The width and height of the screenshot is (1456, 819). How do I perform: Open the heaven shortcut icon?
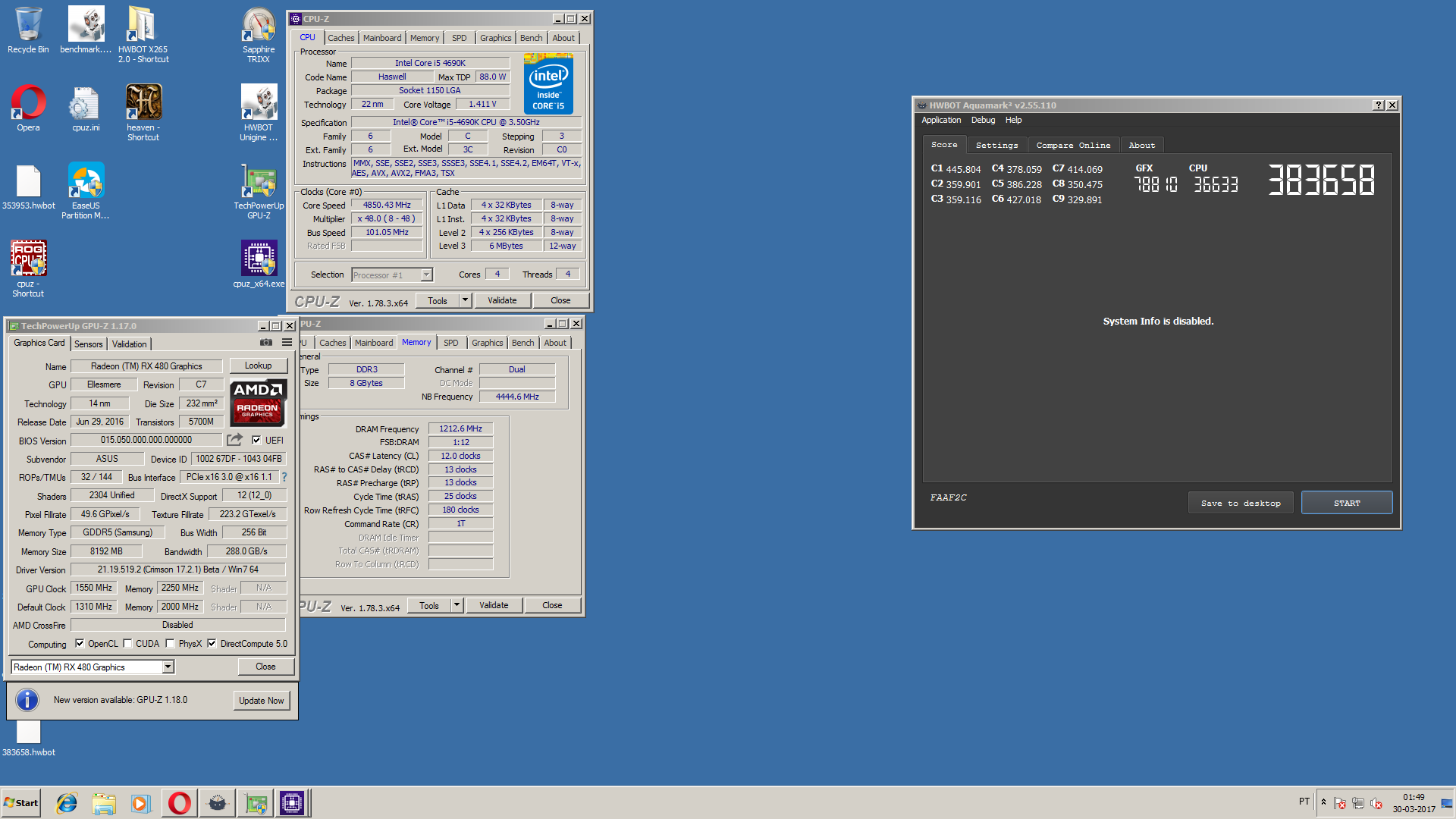click(143, 113)
